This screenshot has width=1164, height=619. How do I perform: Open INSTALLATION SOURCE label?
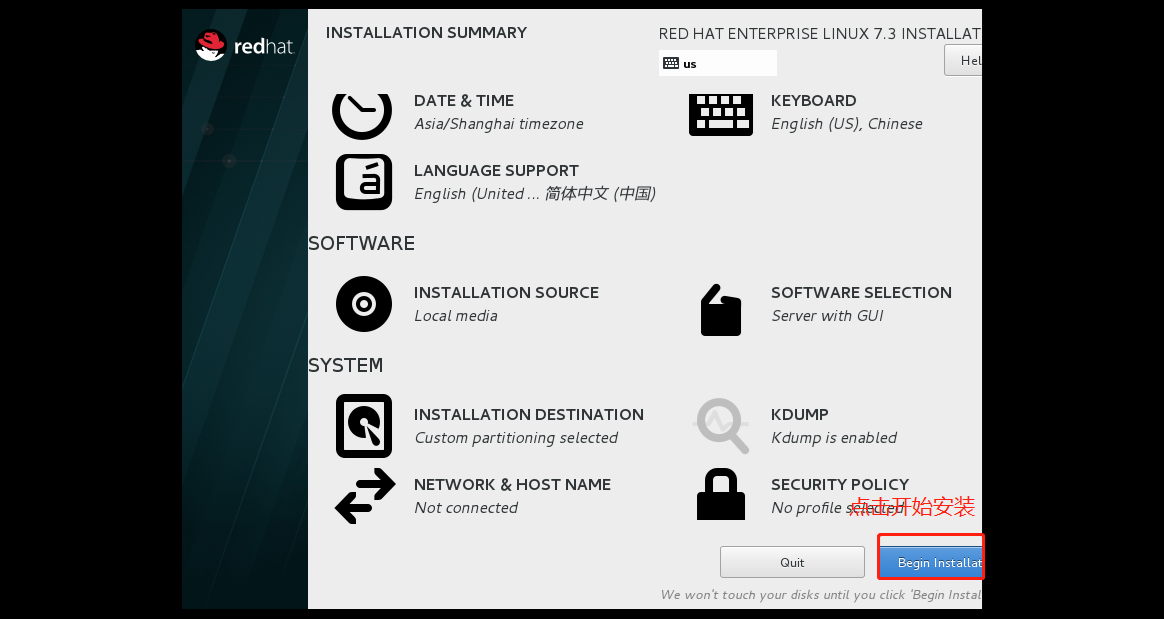point(506,292)
